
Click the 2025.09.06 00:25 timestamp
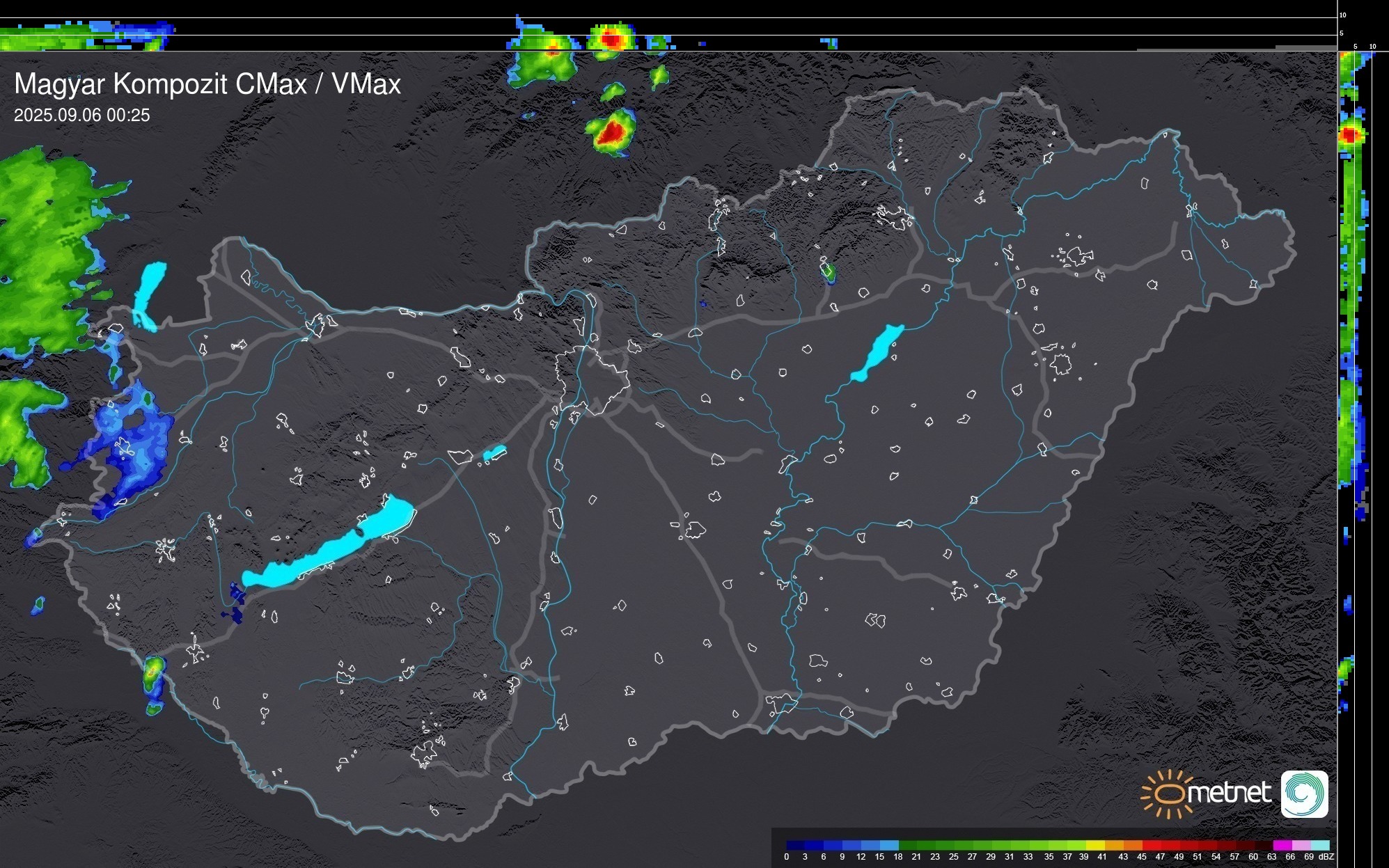click(x=82, y=116)
